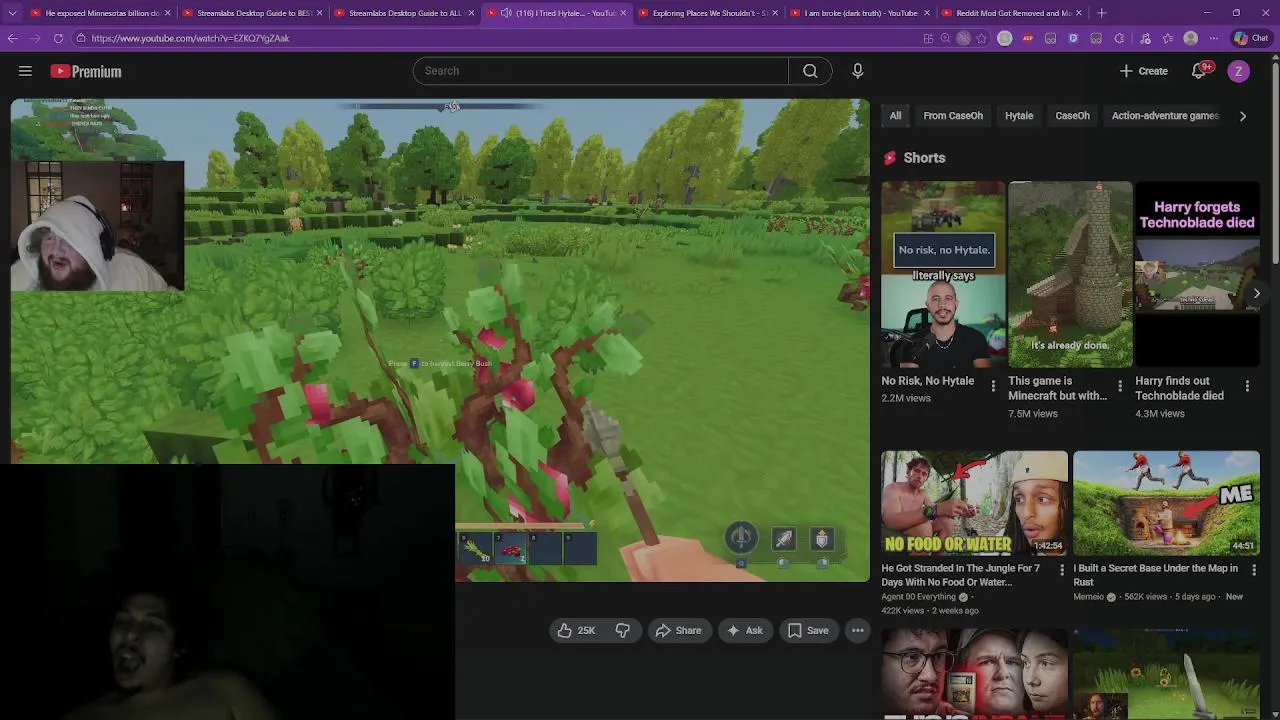This screenshot has width=1280, height=720.
Task: Open a new browser tab
Action: coord(1101,13)
